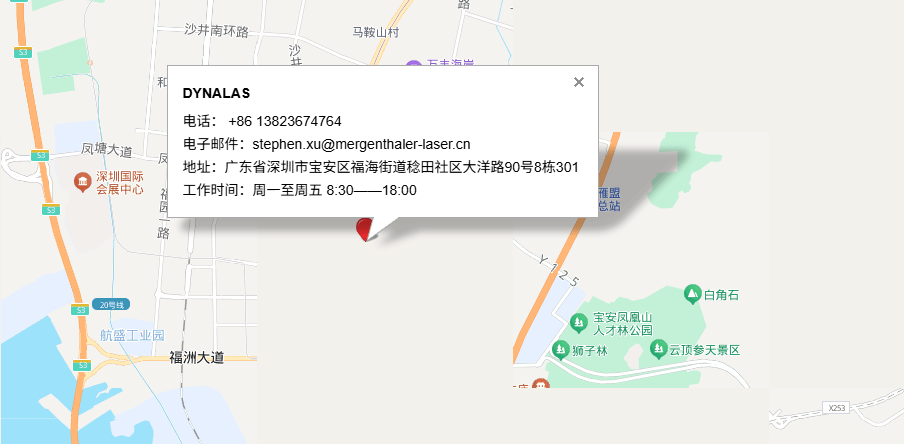Click the S3 highway badge near 凤塘大道

pos(39,155)
